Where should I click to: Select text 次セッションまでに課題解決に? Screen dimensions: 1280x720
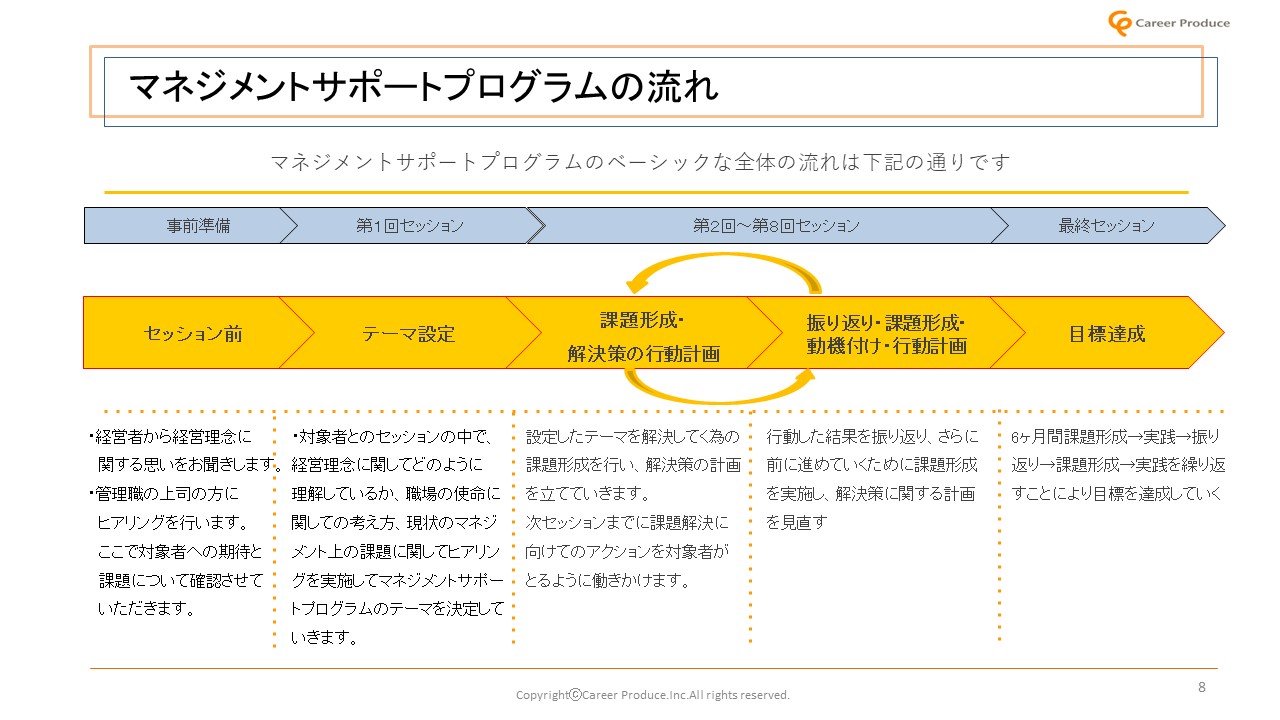point(627,523)
